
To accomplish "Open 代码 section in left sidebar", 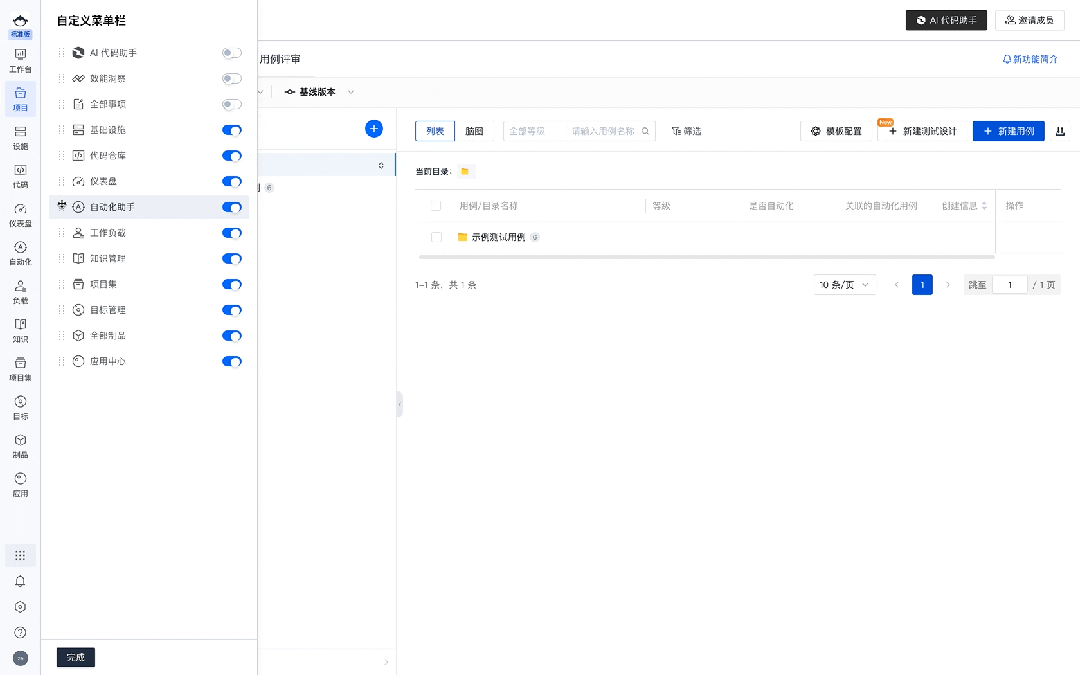I will point(20,176).
